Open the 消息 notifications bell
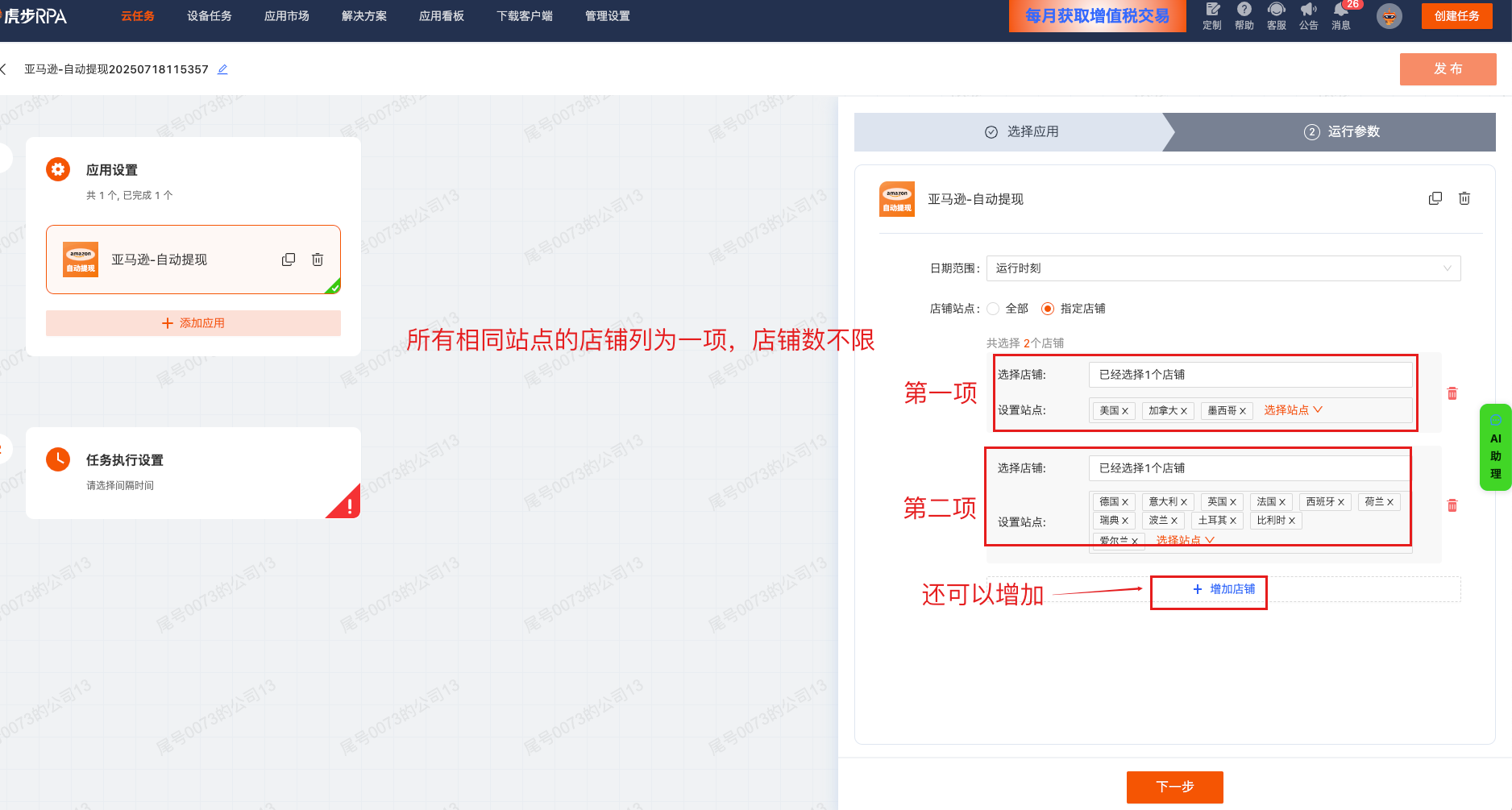This screenshot has height=810, width=1512. (1341, 15)
